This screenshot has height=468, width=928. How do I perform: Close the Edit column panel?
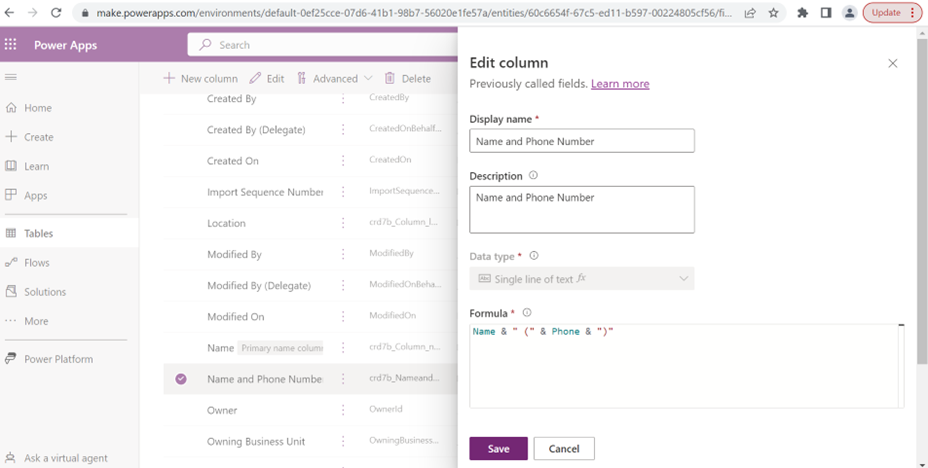(x=892, y=63)
